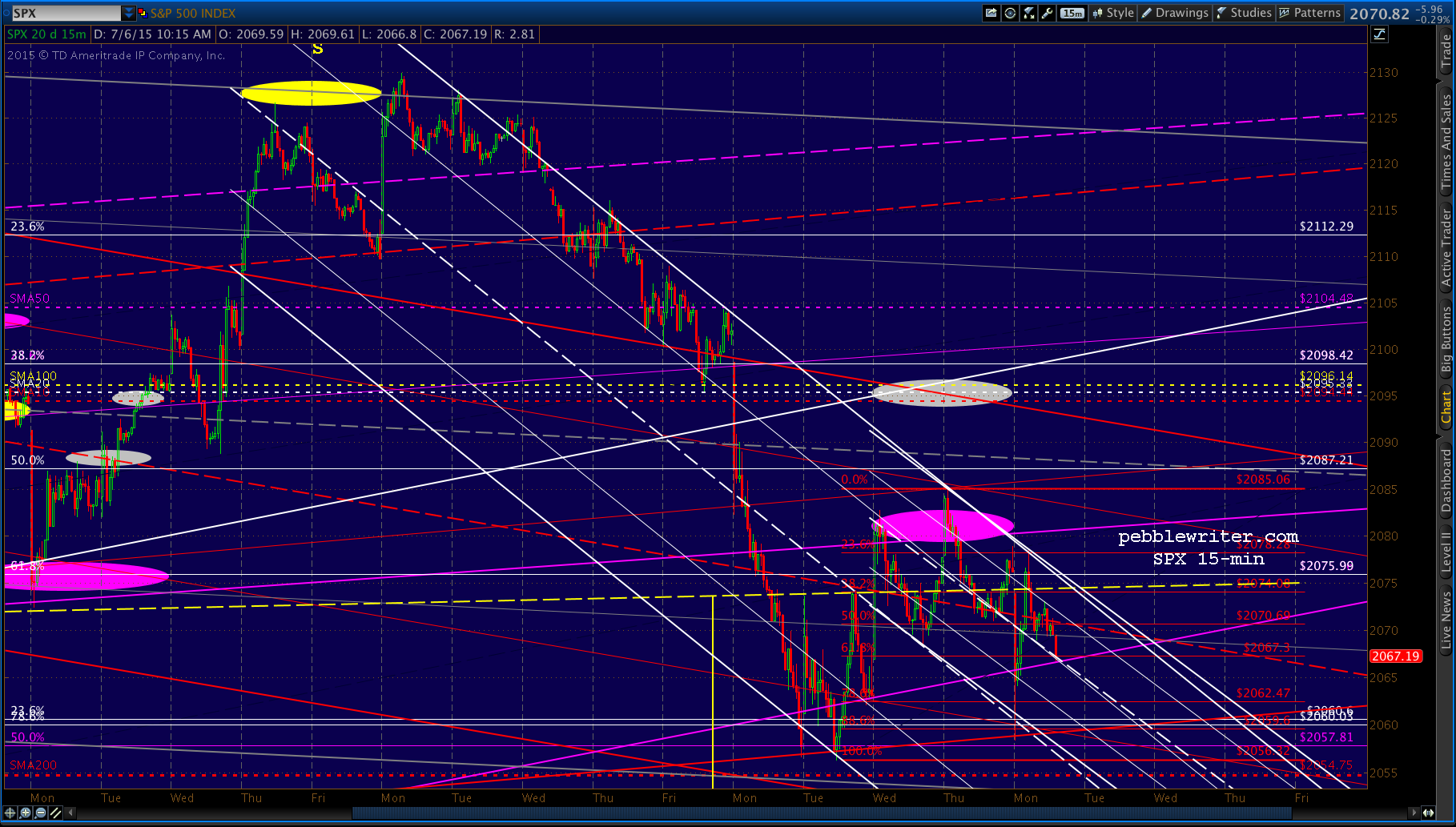The height and width of the screenshot is (827, 1456).
Task: Open the Times And Sales side tab
Action: (x=1446, y=142)
